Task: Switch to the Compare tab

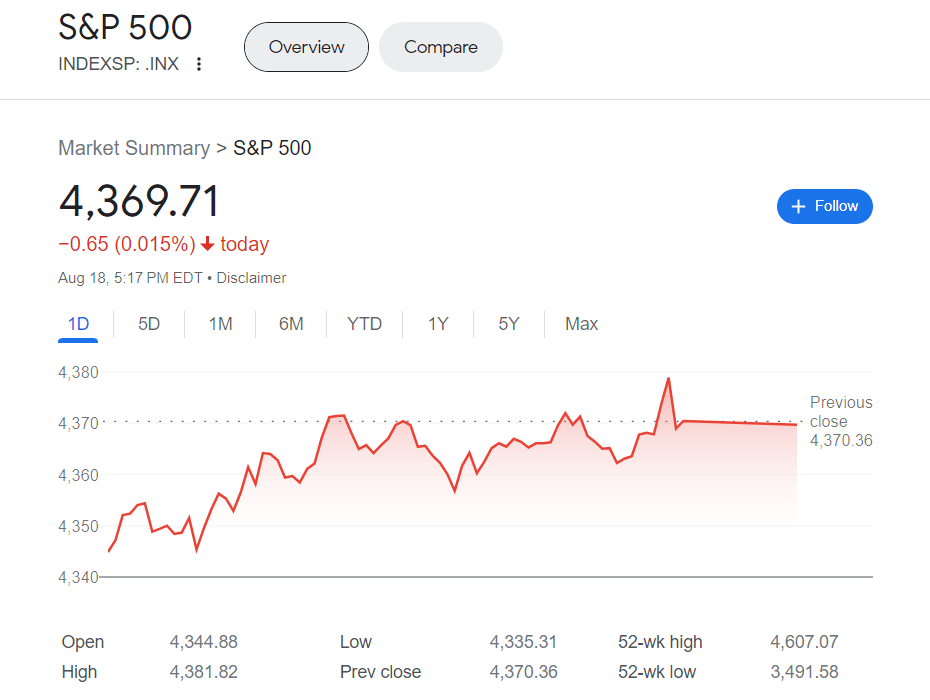Action: (x=441, y=47)
